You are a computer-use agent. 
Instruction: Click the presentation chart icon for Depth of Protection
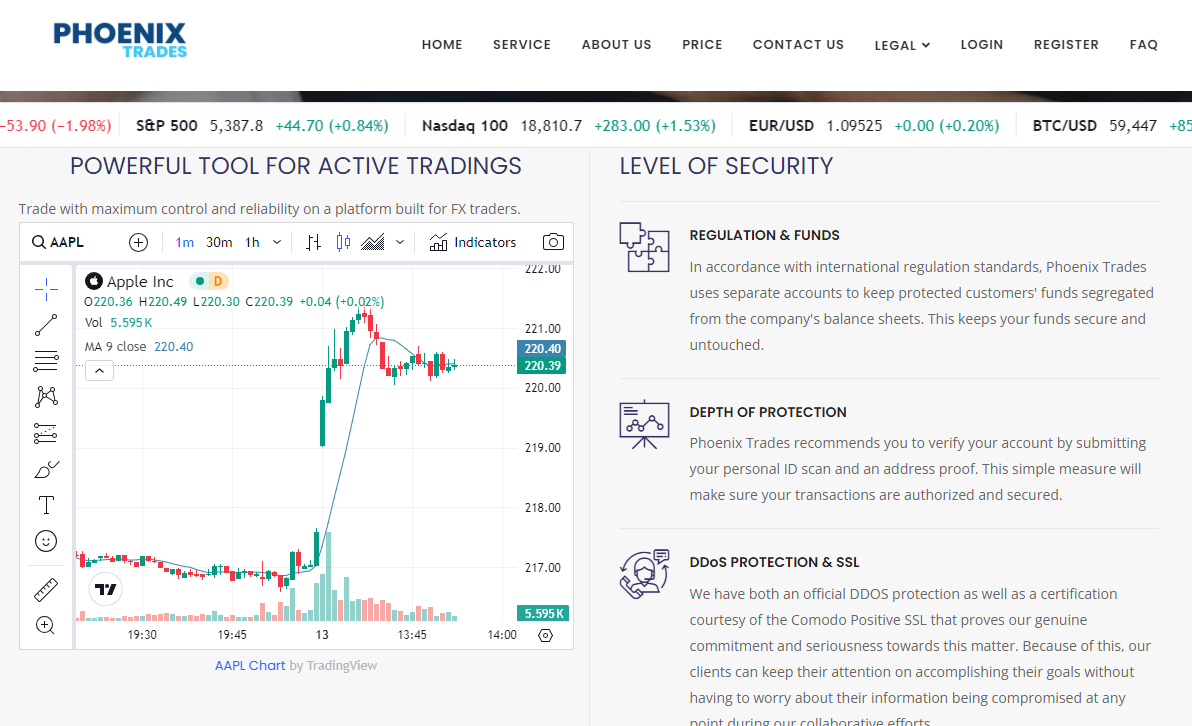(644, 424)
